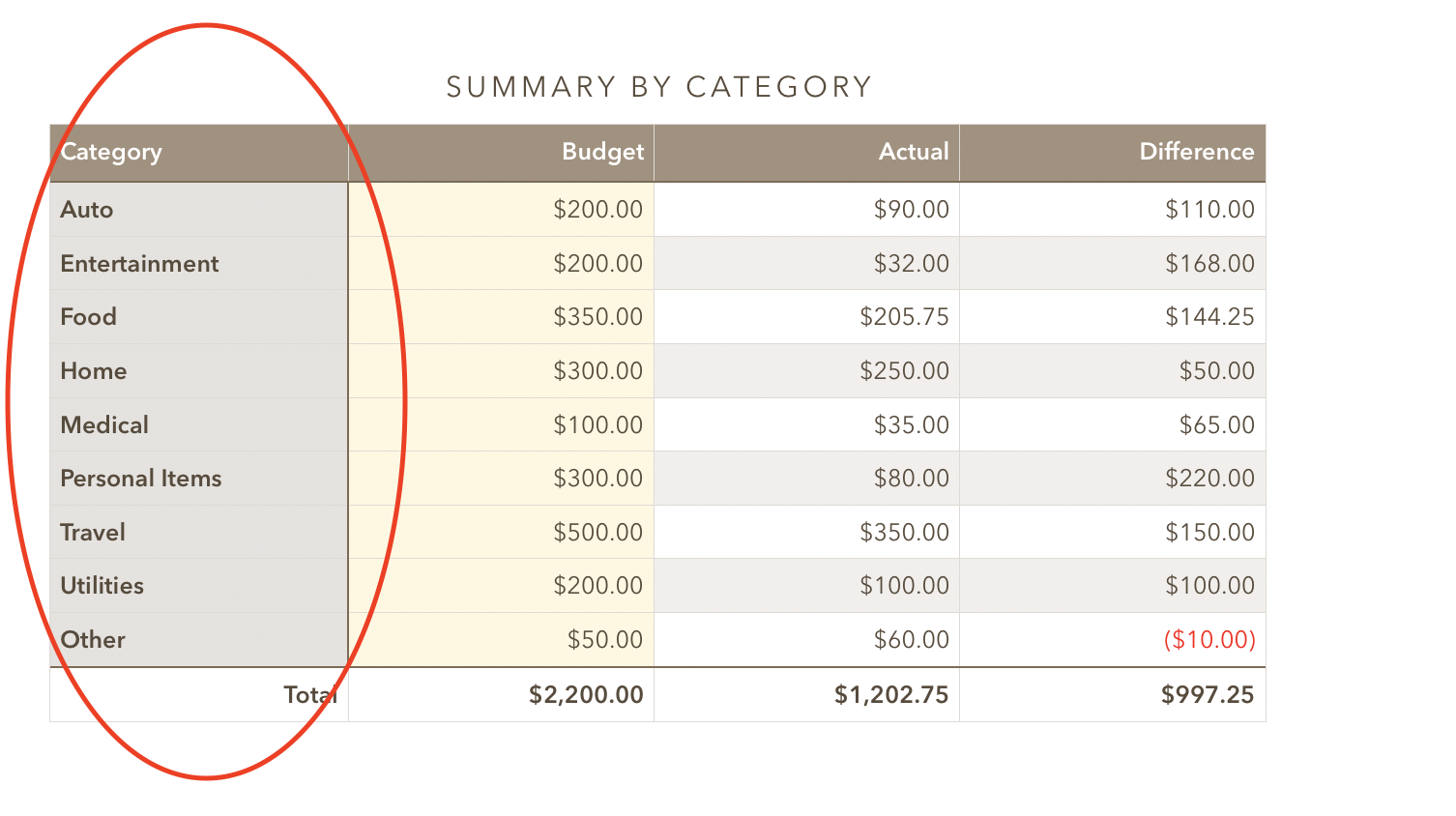The width and height of the screenshot is (1456, 816).
Task: Select the Difference column header
Action: tap(1196, 153)
